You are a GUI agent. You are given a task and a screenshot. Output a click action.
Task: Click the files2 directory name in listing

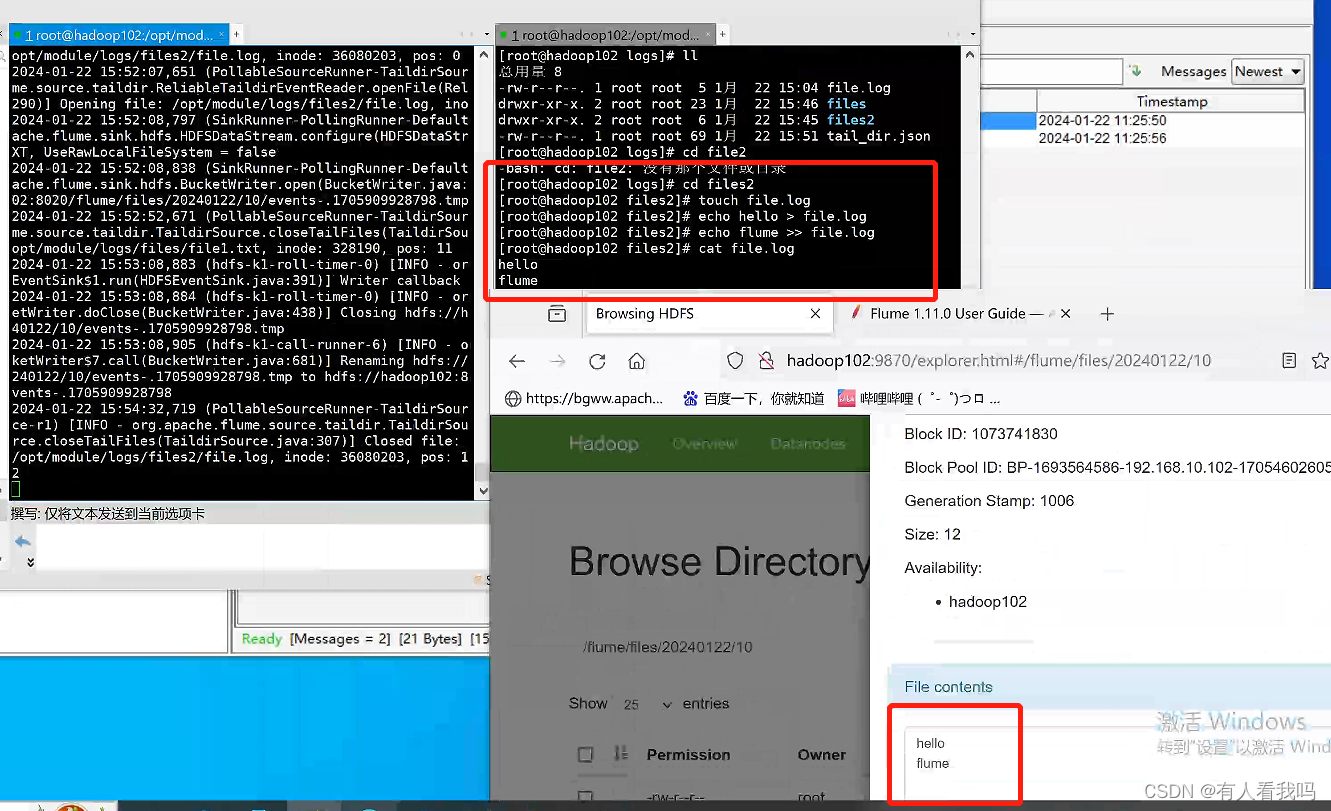coord(851,120)
